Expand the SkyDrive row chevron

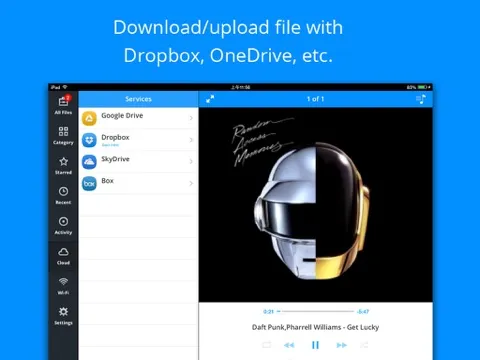click(191, 161)
